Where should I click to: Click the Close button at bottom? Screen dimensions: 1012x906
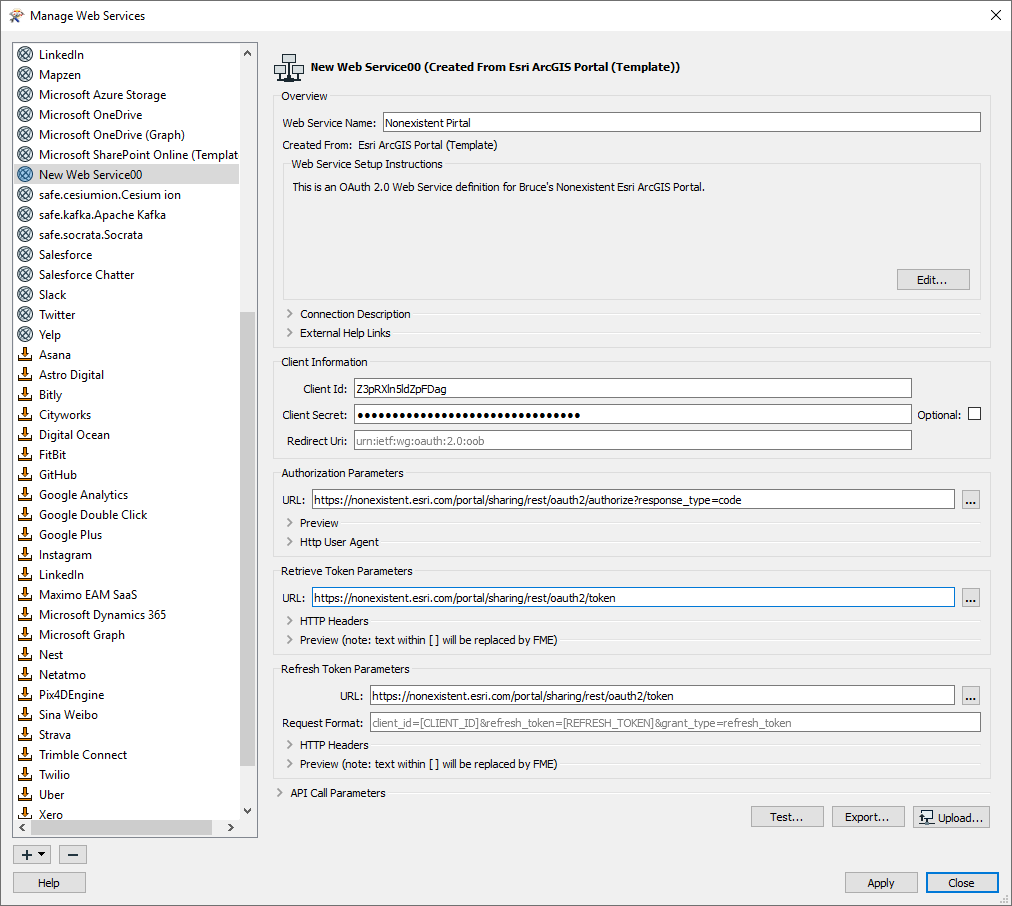pyautogui.click(x=962, y=883)
